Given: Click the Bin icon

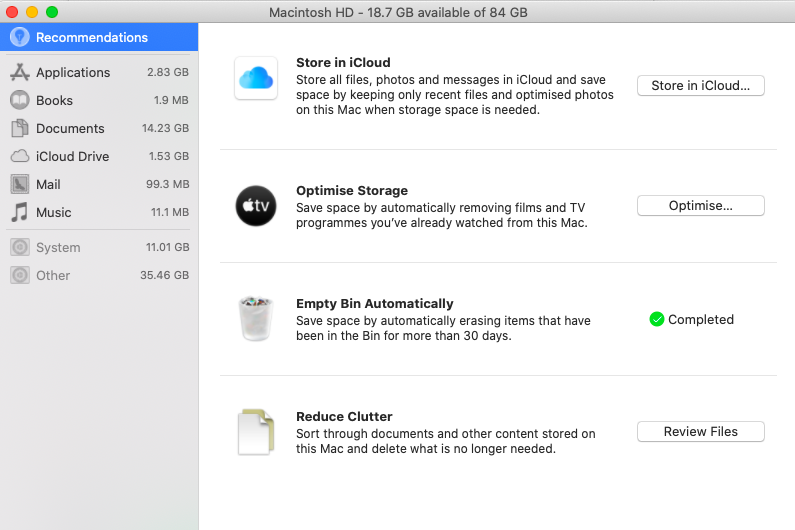Looking at the screenshot, I should [x=255, y=319].
